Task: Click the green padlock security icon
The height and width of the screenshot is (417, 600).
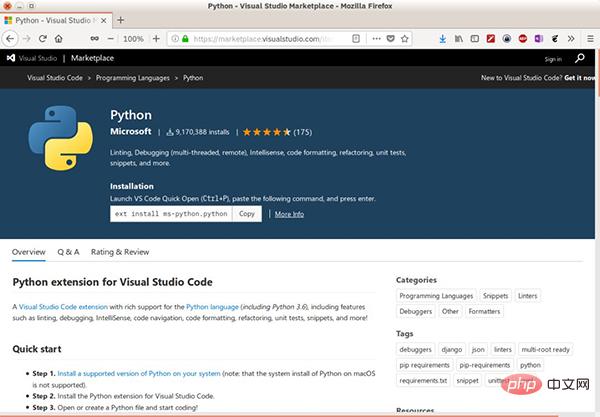Action: click(x=186, y=39)
